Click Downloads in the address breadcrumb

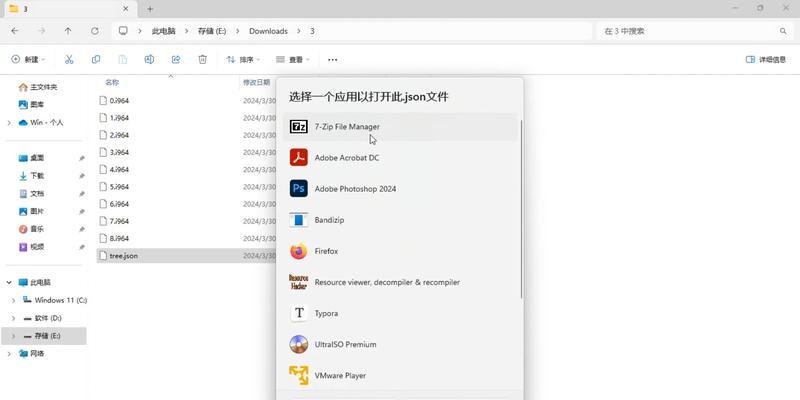[268, 31]
